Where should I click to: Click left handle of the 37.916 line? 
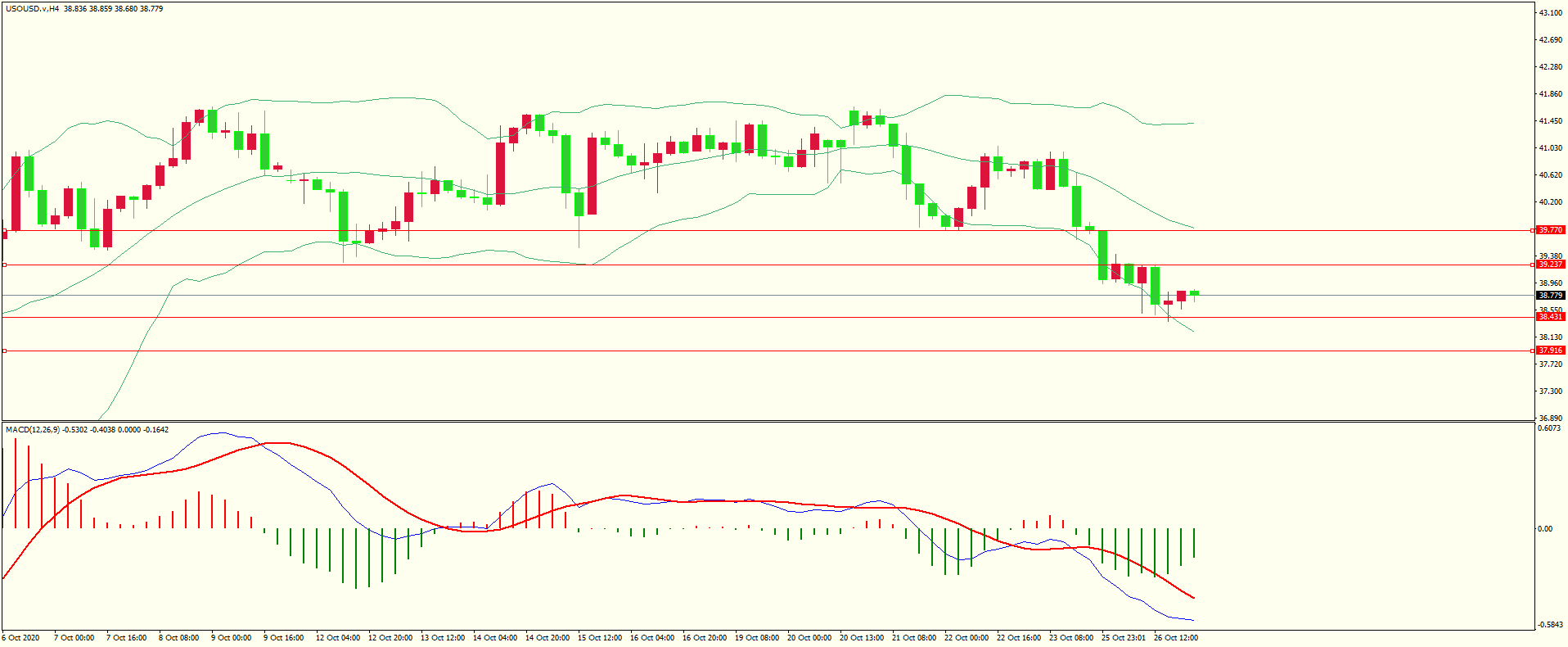coord(4,351)
